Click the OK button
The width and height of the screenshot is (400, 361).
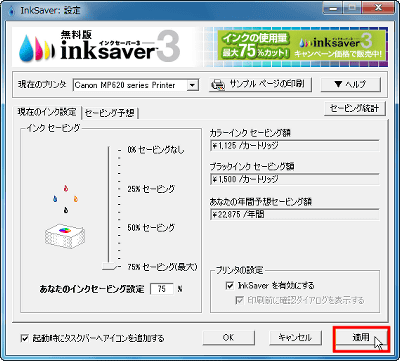tap(229, 338)
